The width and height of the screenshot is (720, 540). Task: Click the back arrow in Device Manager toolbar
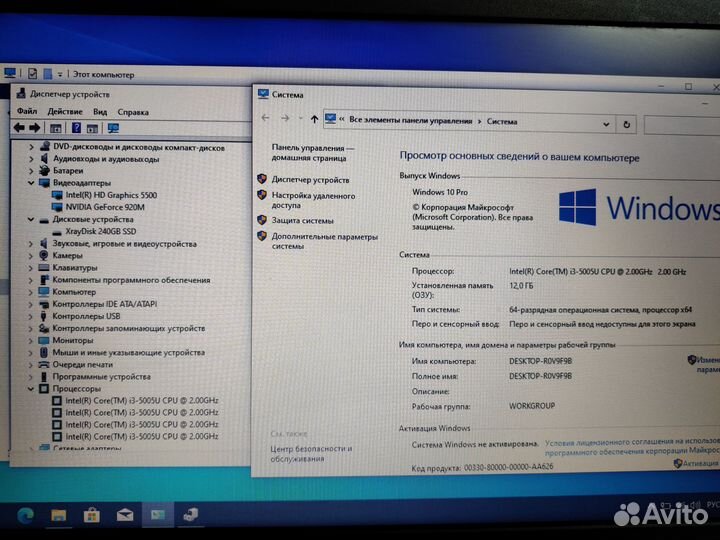19,129
